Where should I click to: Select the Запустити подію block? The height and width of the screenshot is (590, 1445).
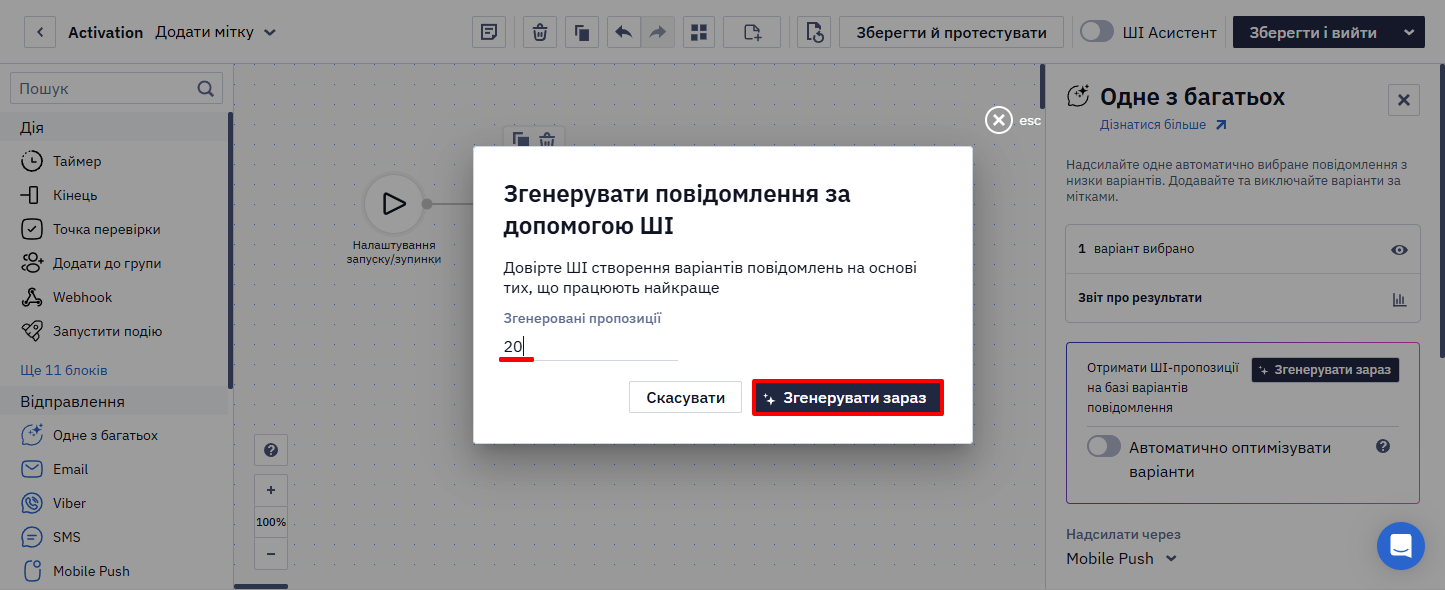(x=107, y=331)
